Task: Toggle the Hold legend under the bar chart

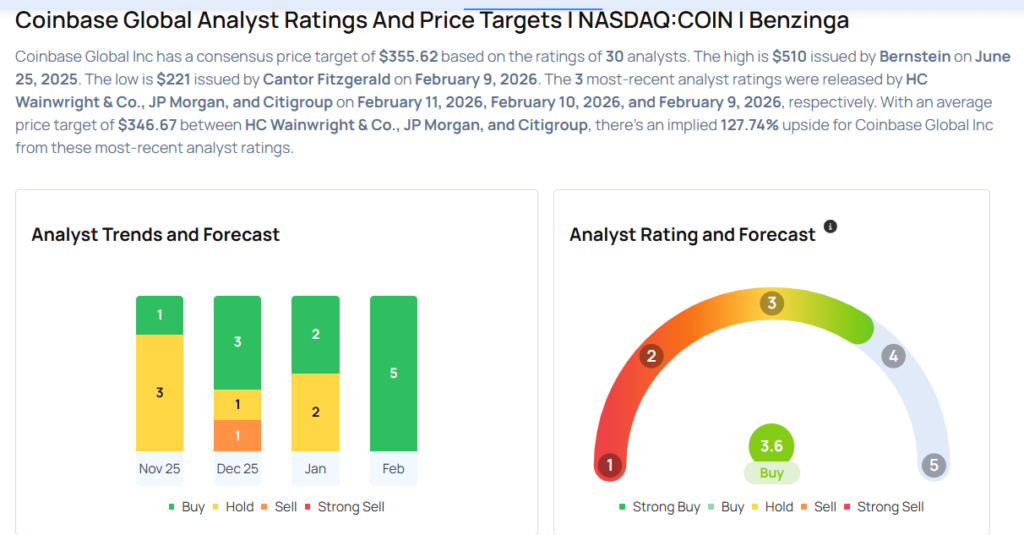Action: [x=233, y=507]
